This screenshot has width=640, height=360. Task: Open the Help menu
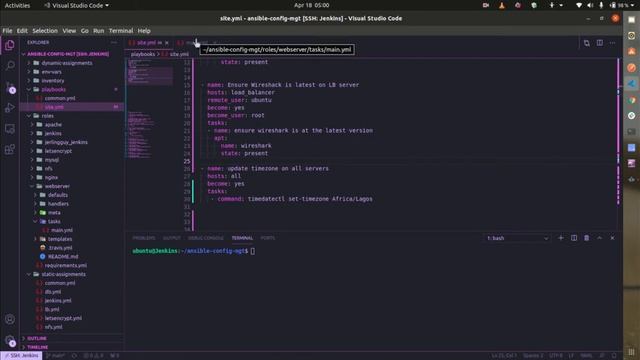(x=144, y=31)
